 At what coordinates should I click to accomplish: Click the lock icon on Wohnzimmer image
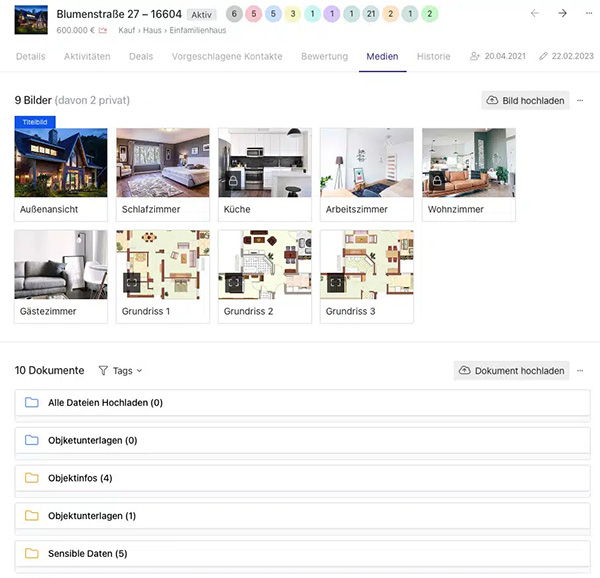point(437,181)
